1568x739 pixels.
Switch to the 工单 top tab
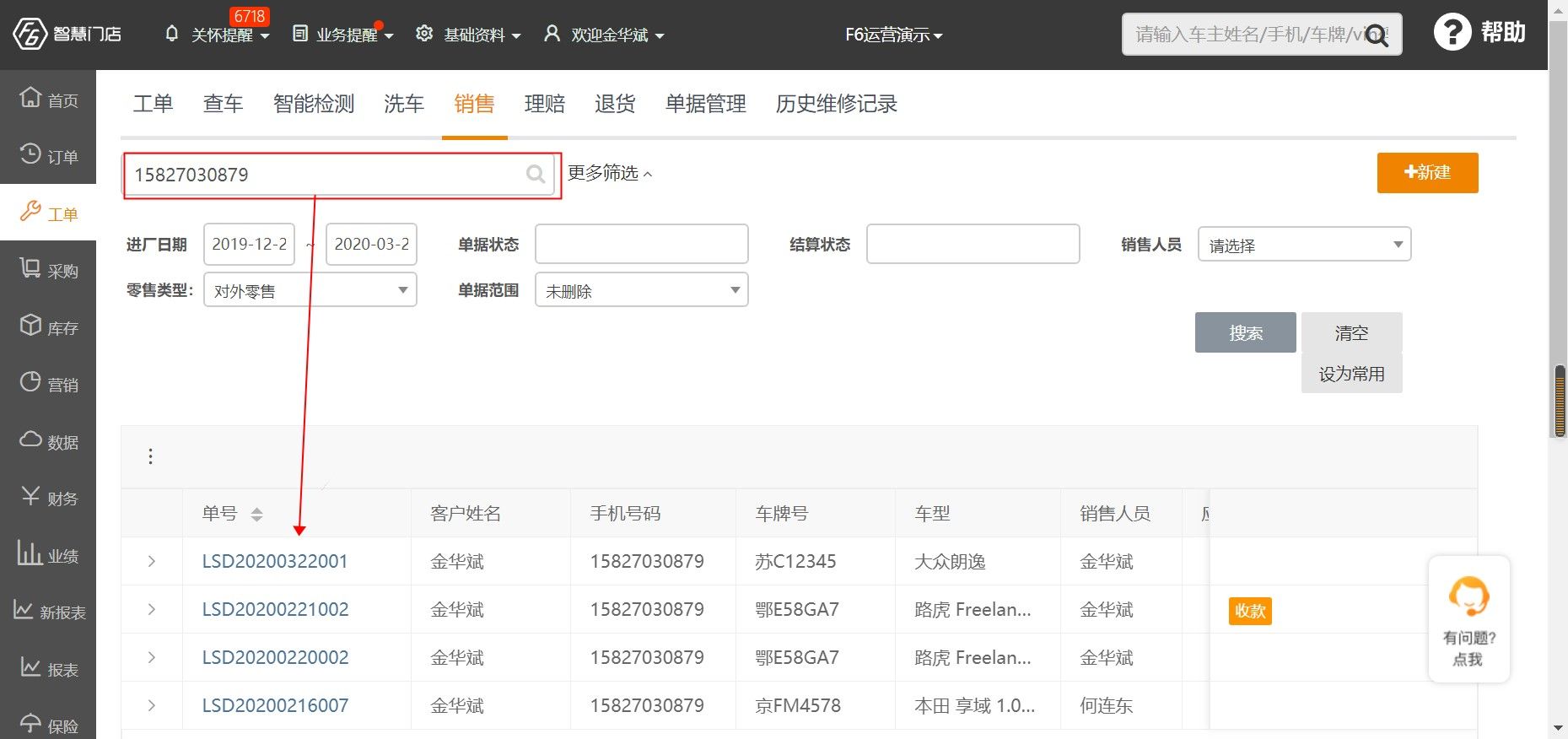click(x=153, y=104)
